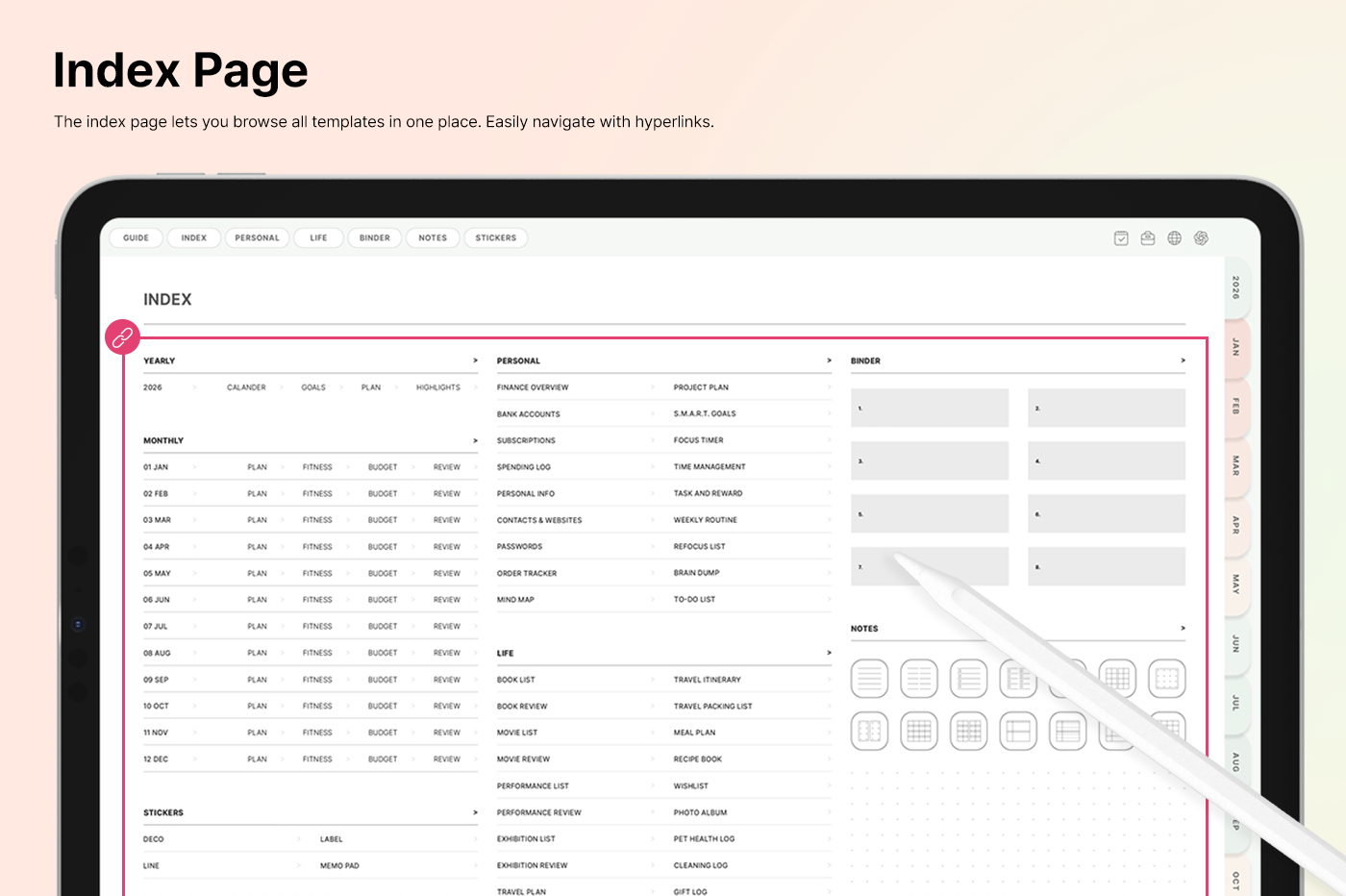Open the Brain Dump template link
Screen dimensions: 1346x896
point(696,573)
